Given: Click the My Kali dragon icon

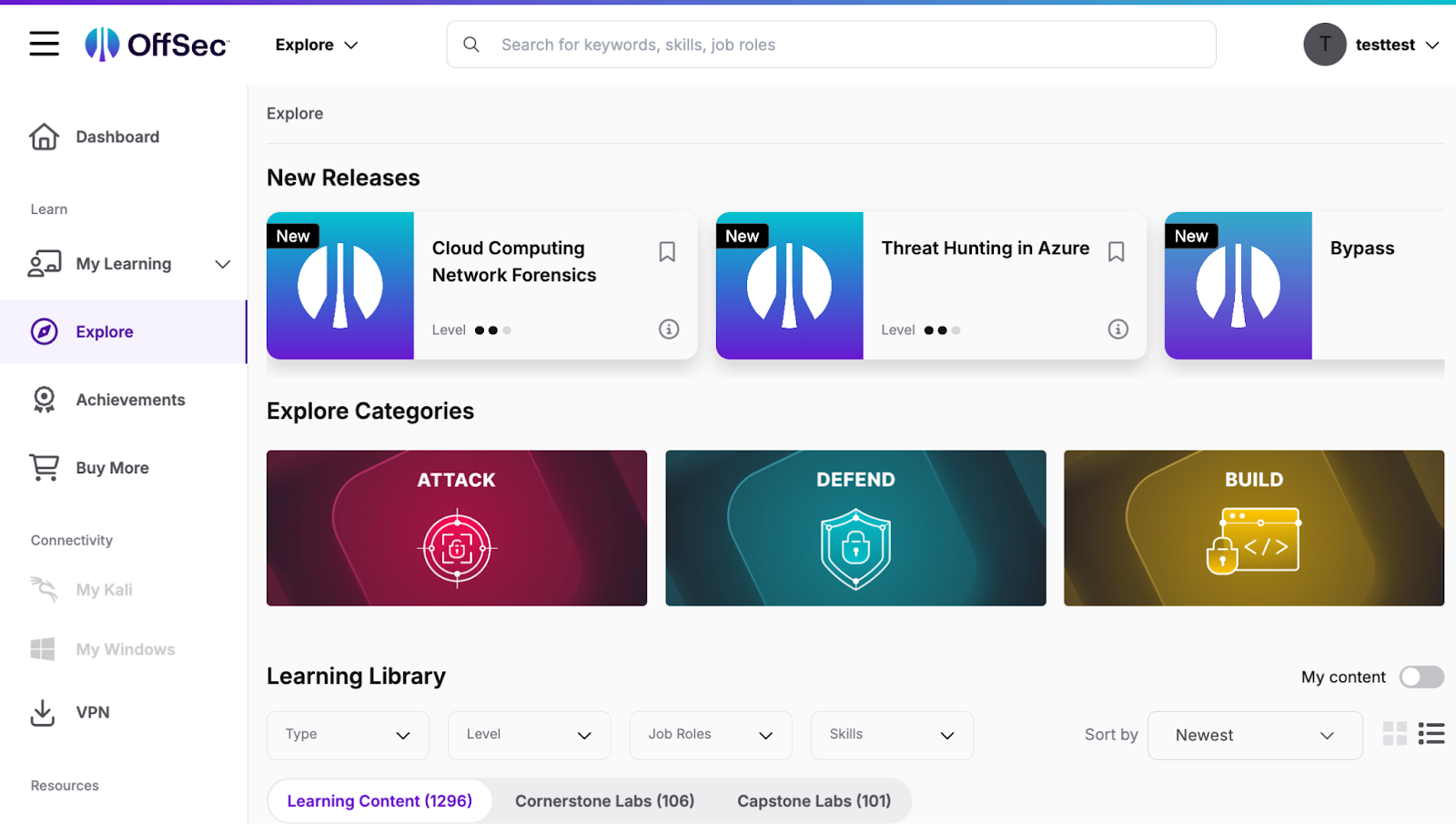Looking at the screenshot, I should coord(44,589).
